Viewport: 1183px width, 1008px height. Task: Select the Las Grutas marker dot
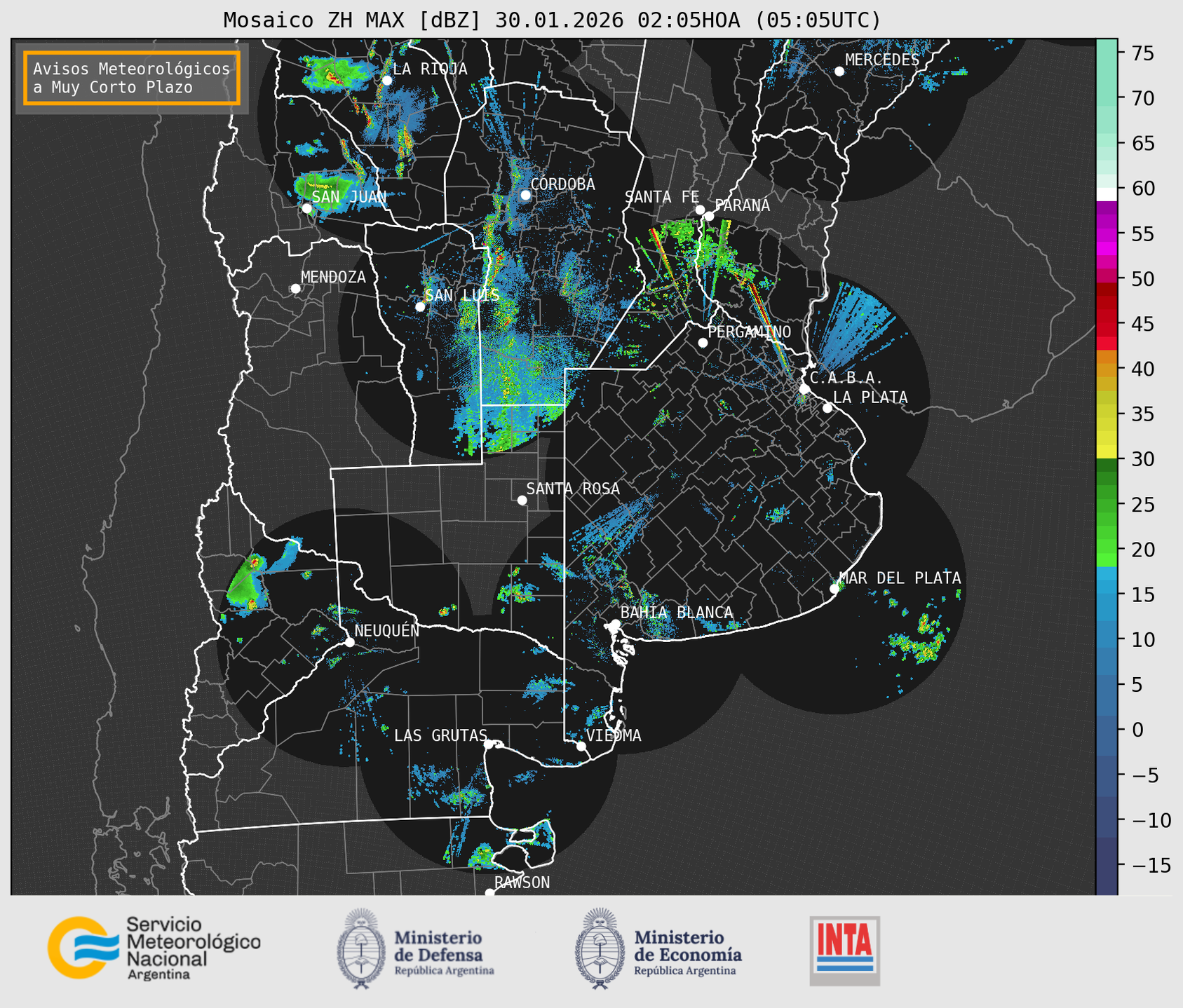489,744
